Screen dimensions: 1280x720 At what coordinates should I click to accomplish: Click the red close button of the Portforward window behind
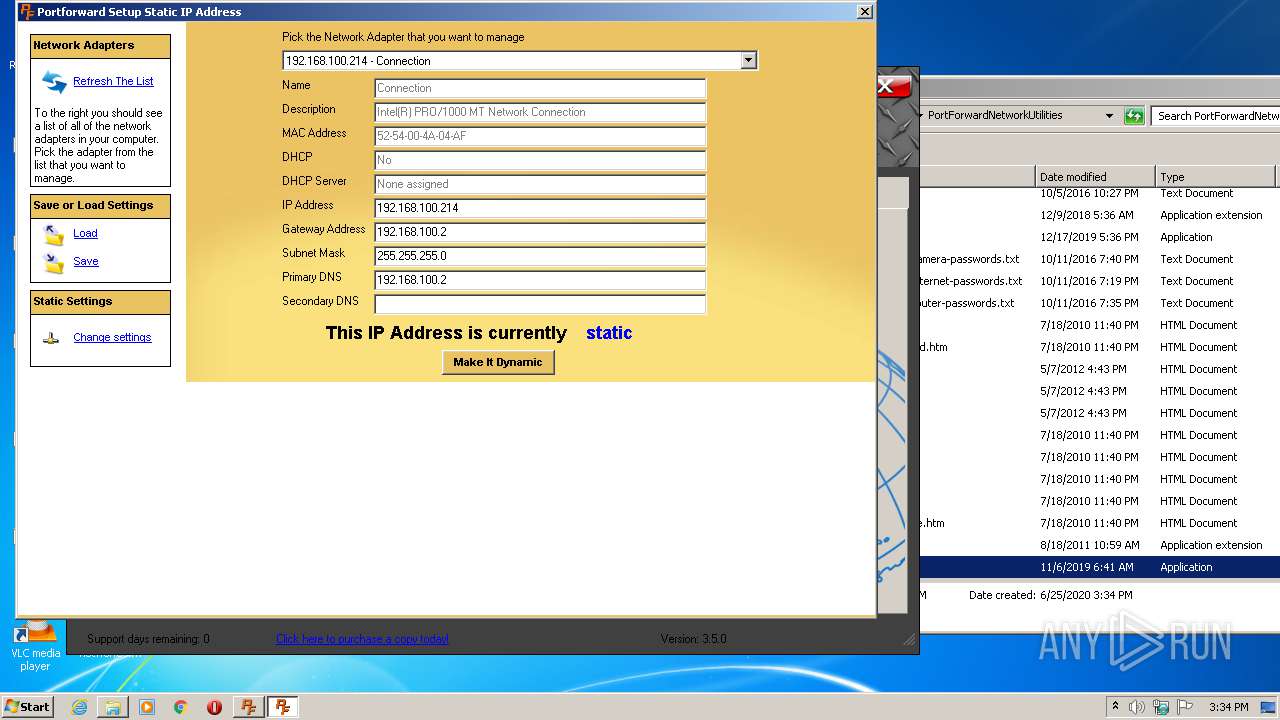(x=895, y=86)
